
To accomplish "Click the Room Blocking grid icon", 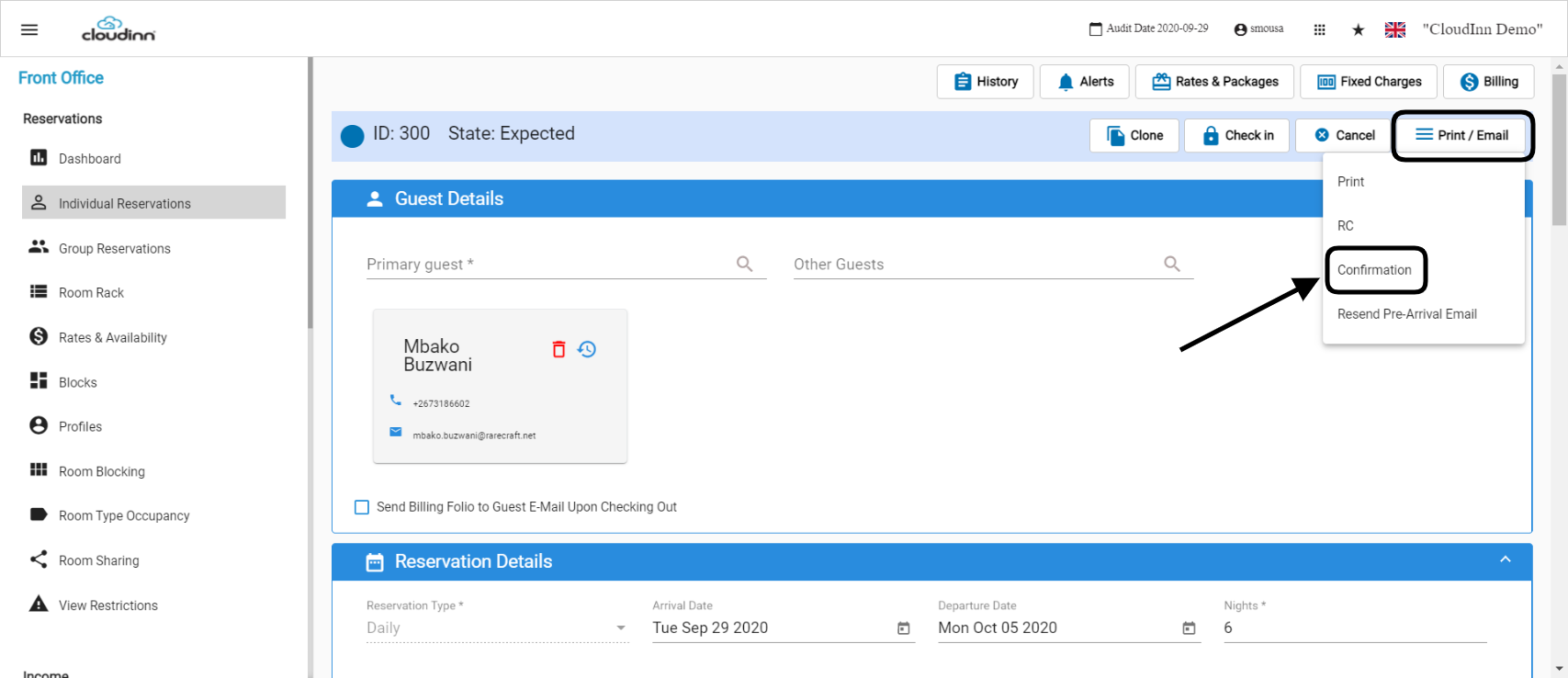I will pyautogui.click(x=39, y=470).
